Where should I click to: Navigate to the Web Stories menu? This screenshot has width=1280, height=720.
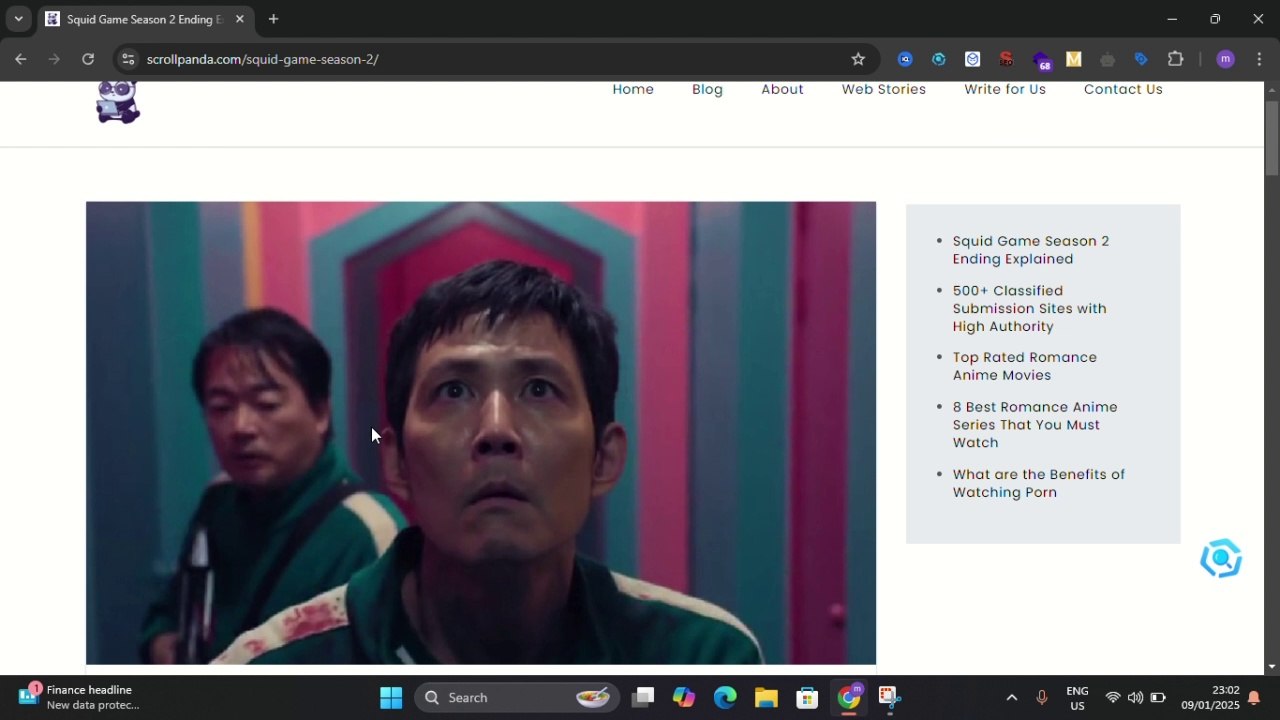pyautogui.click(x=883, y=89)
